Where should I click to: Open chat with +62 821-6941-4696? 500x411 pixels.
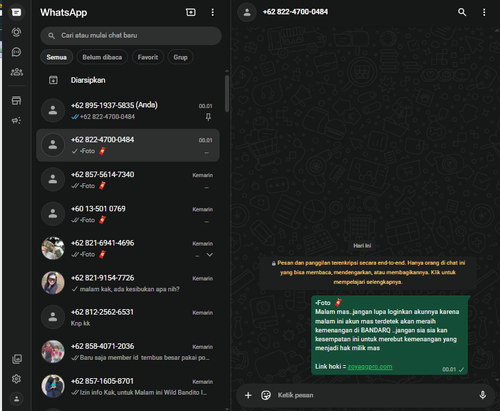pos(128,248)
